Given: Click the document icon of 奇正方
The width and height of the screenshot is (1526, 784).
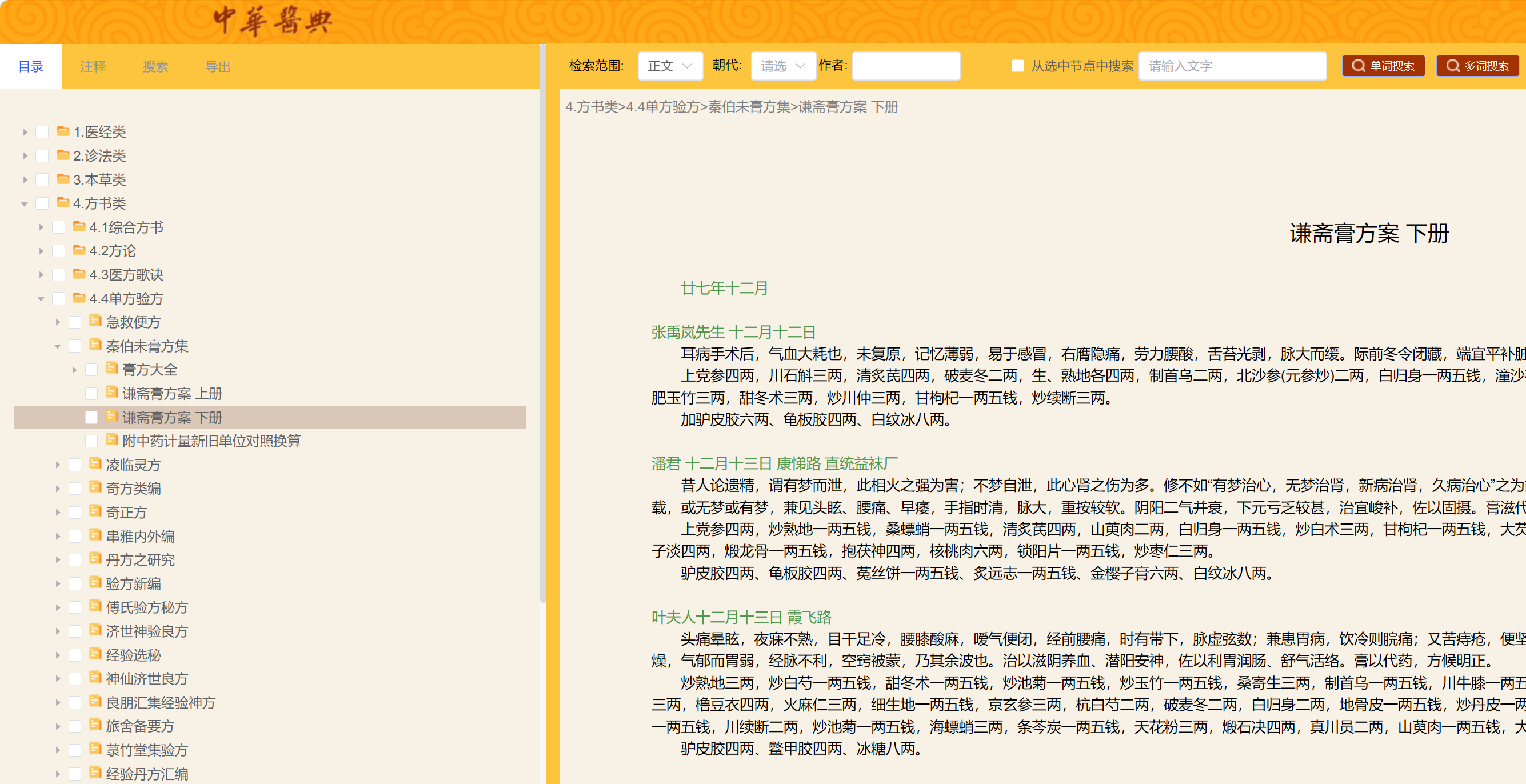Looking at the screenshot, I should [x=95, y=511].
